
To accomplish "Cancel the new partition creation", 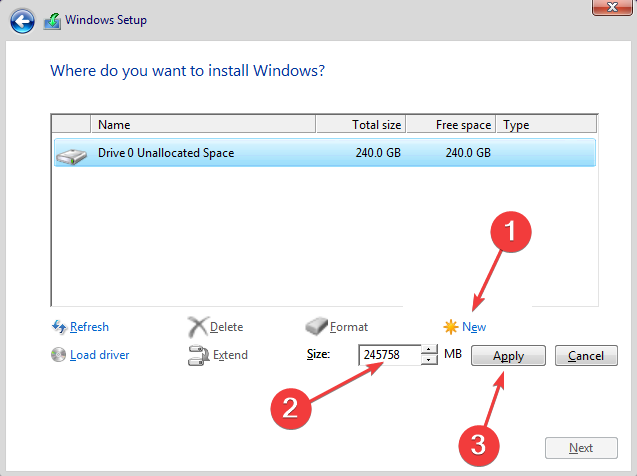I will point(586,356).
